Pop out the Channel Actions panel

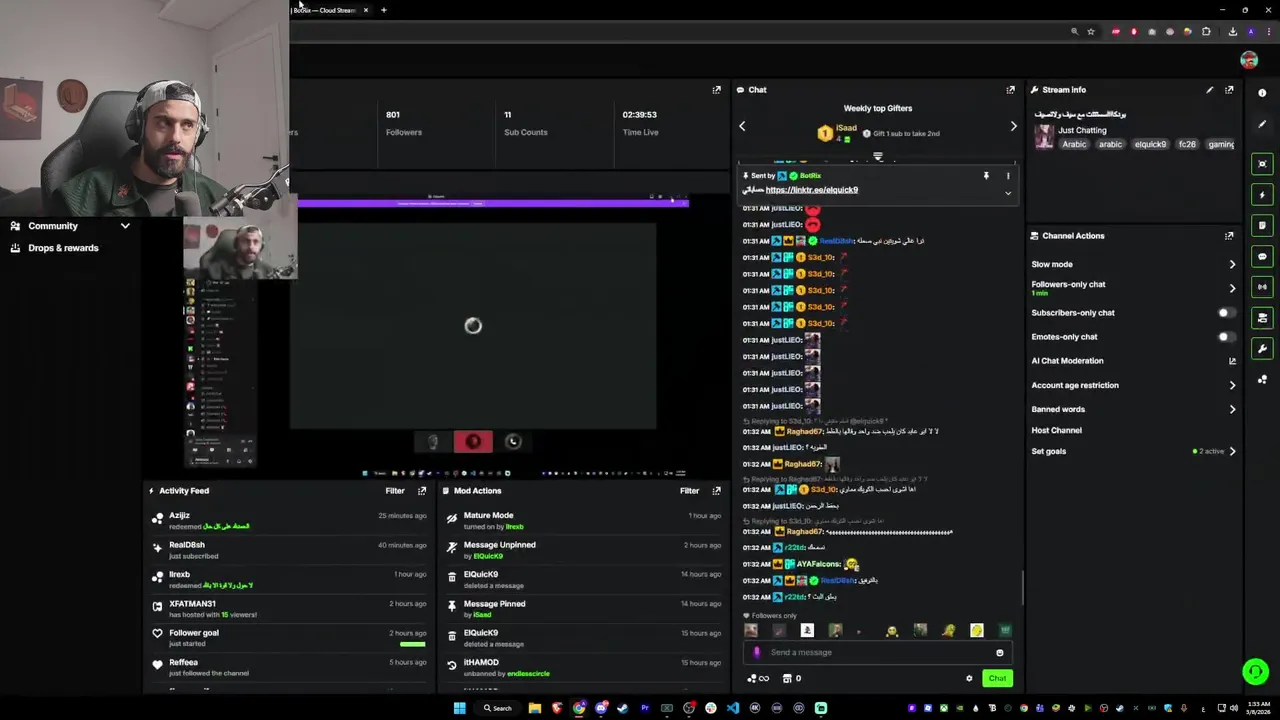point(1229,236)
